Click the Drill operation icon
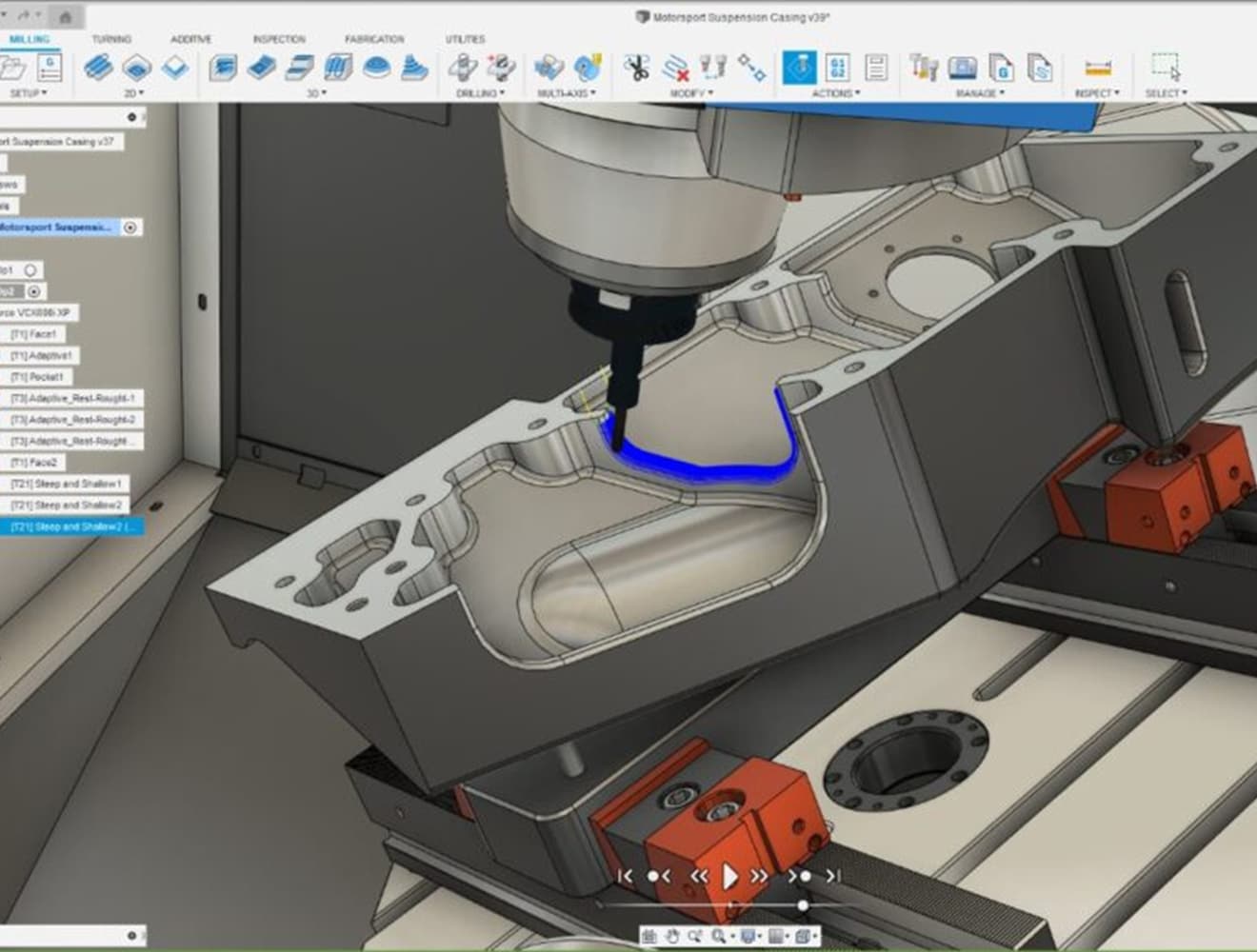Screen dimensions: 1257x952 pos(463,68)
